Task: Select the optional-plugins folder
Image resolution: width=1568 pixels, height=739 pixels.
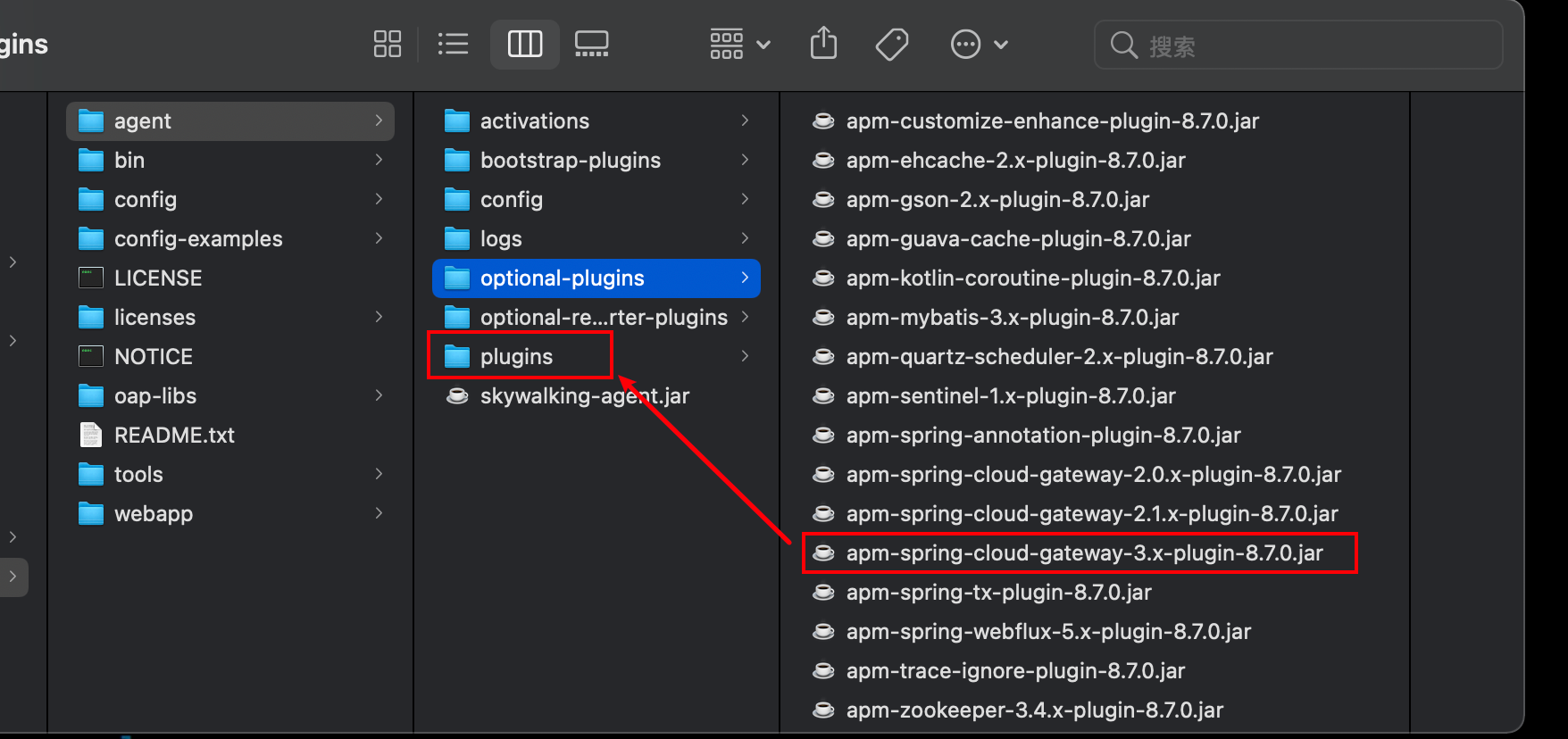Action: [x=596, y=278]
